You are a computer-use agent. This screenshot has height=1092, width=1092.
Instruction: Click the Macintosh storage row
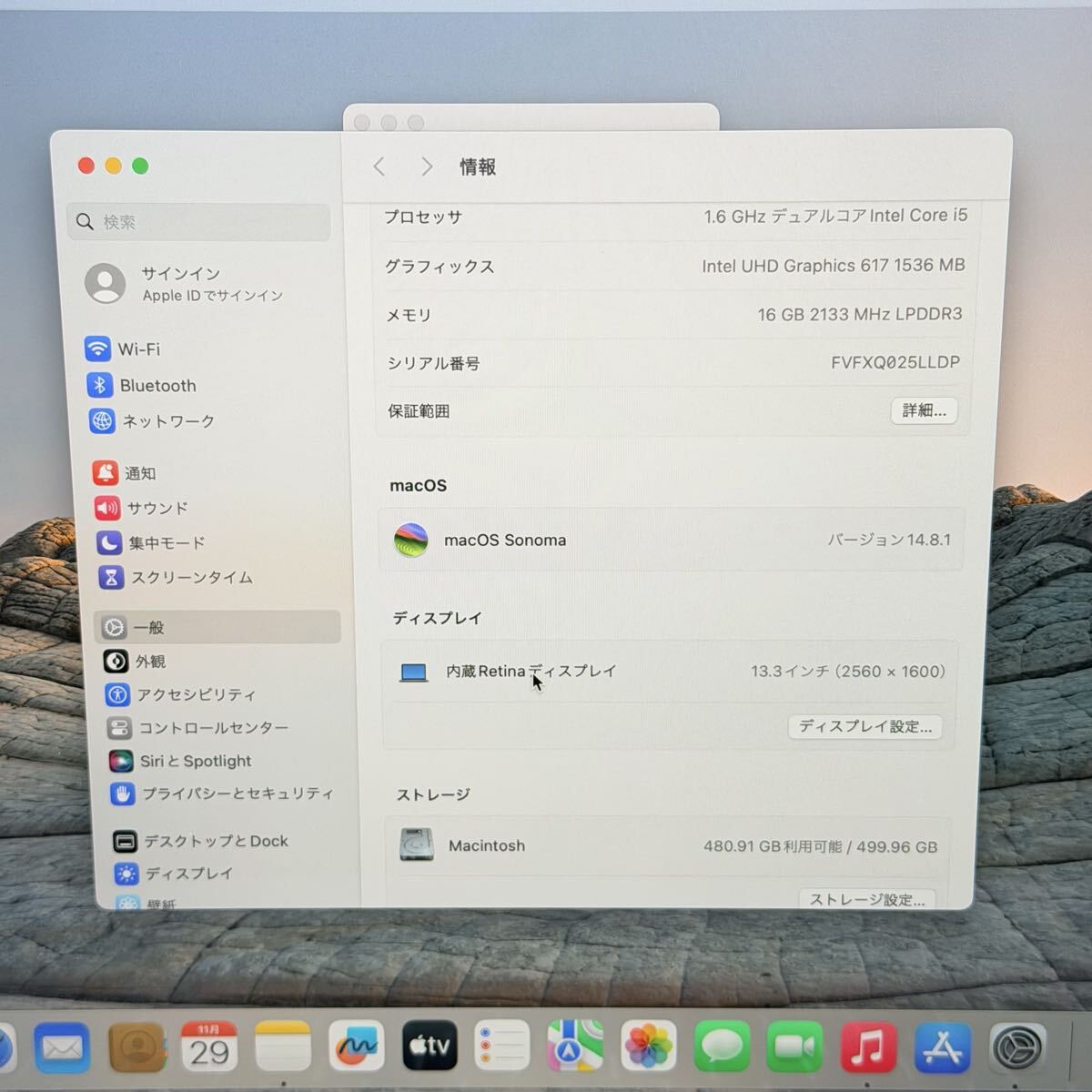pyautogui.click(x=668, y=846)
